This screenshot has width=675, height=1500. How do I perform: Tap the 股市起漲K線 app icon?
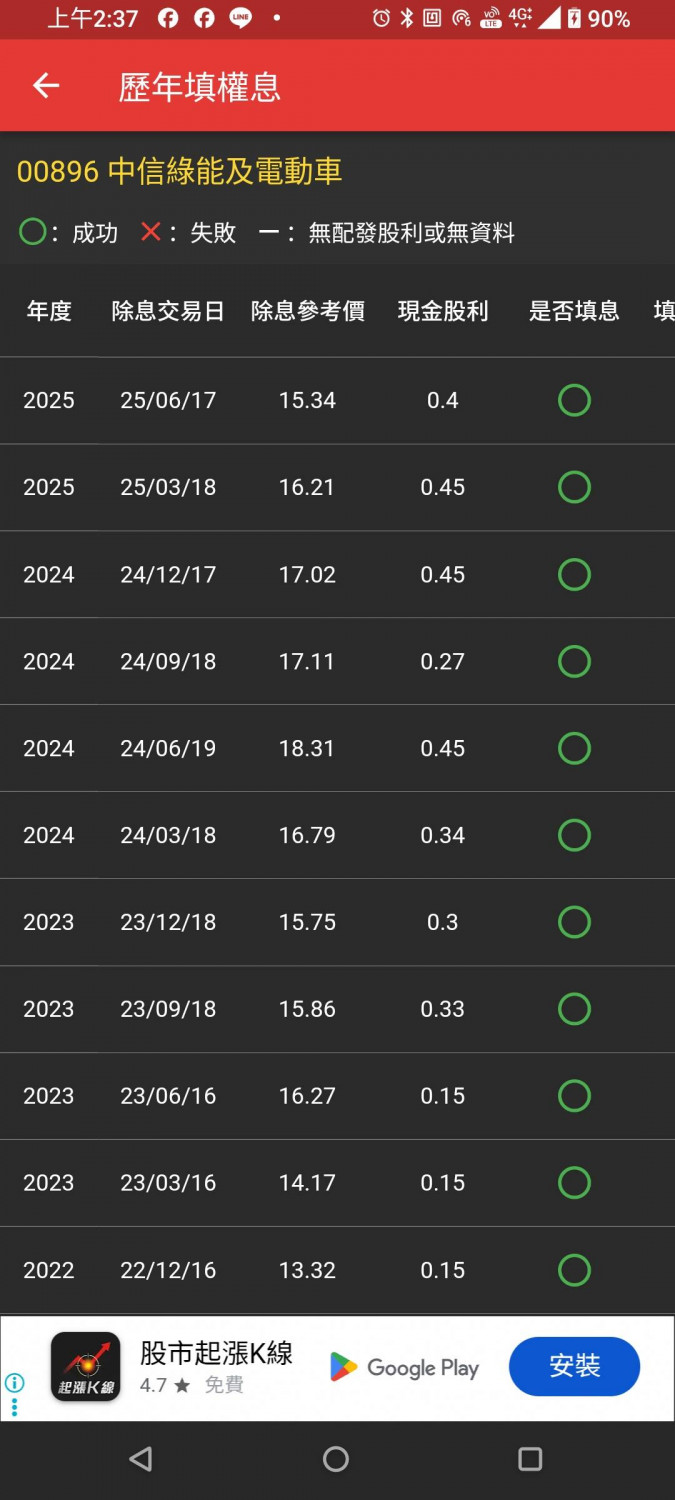(86, 1367)
